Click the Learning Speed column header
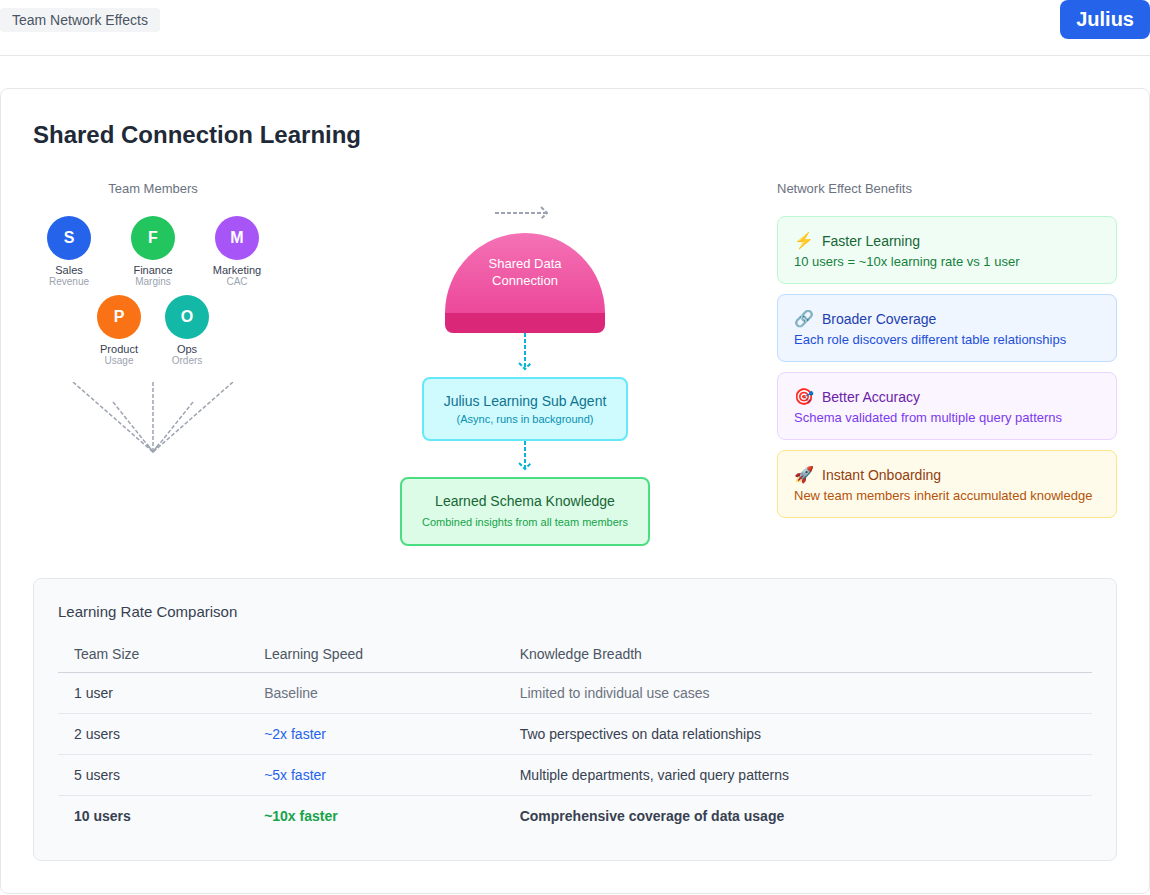1150x895 pixels. [x=313, y=654]
